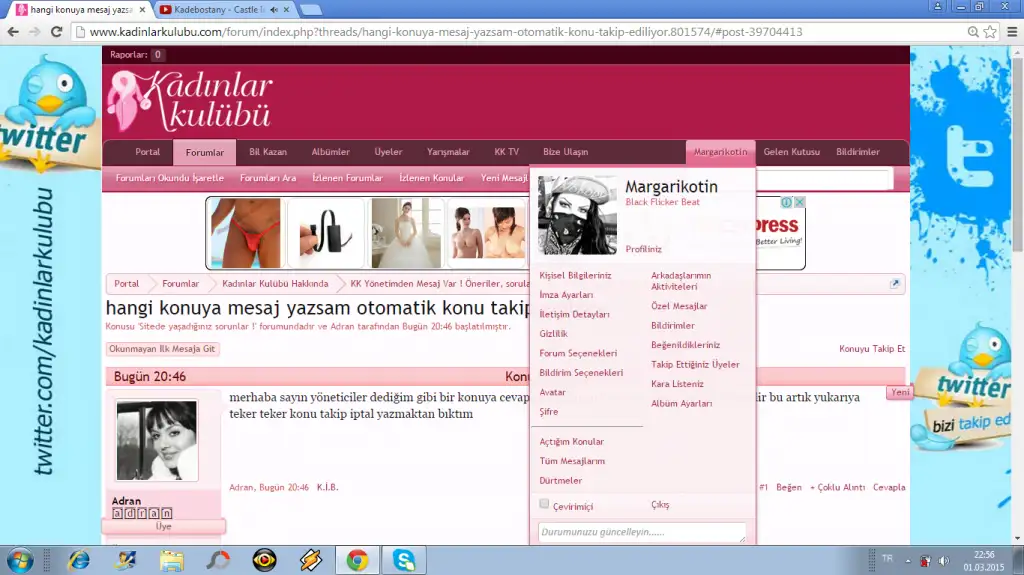The image size is (1024, 575).
Task: Click Çıkış to log out
Action: pos(660,504)
